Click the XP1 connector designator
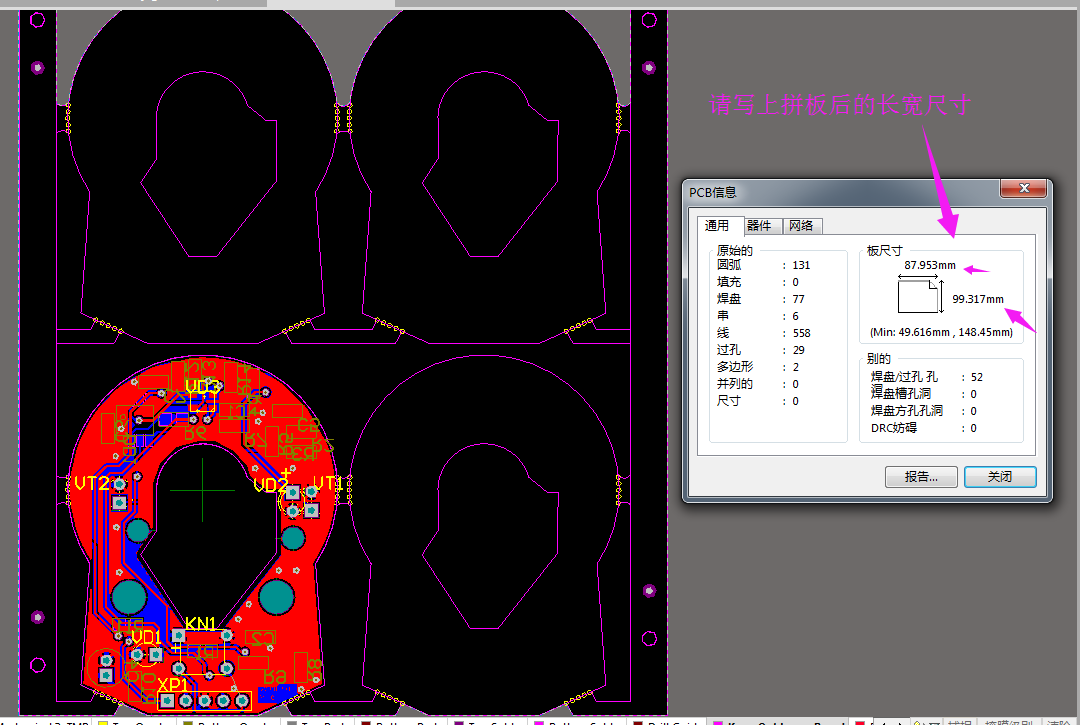Screen dimensions: 1080x725 pyautogui.click(x=174, y=685)
